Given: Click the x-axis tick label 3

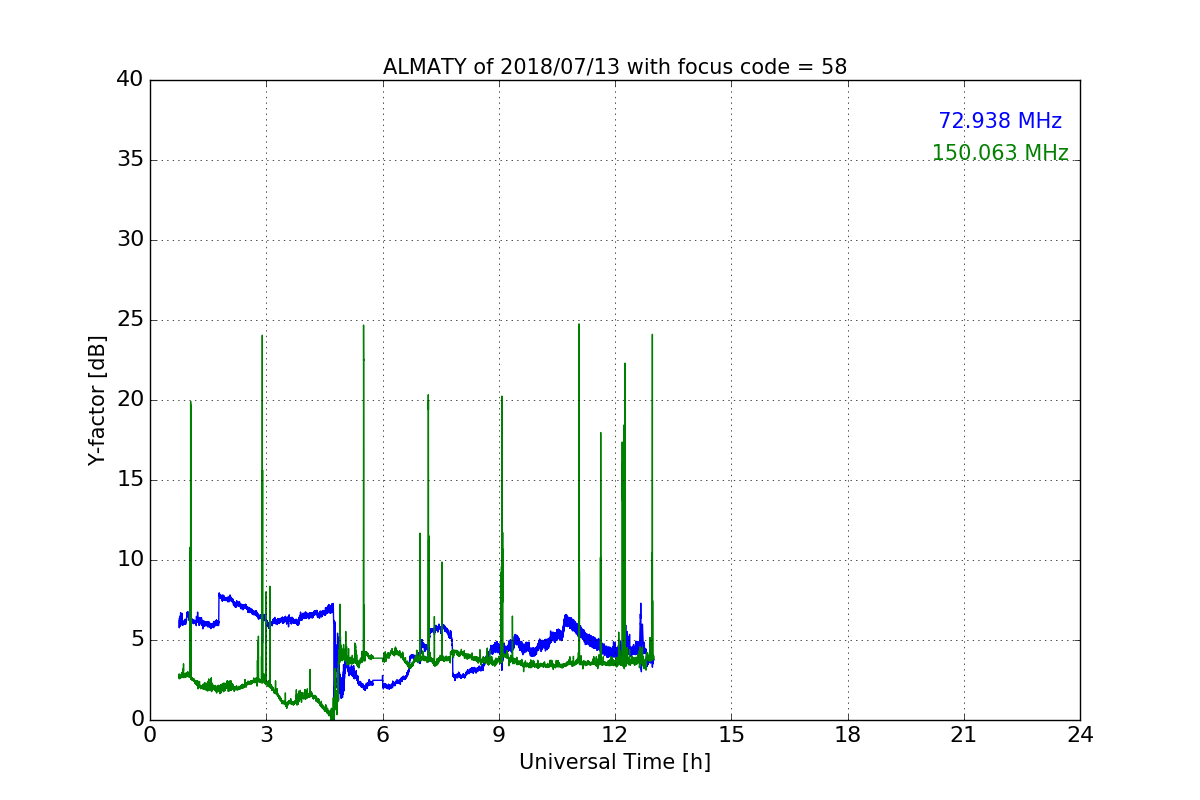Looking at the screenshot, I should point(266,735).
